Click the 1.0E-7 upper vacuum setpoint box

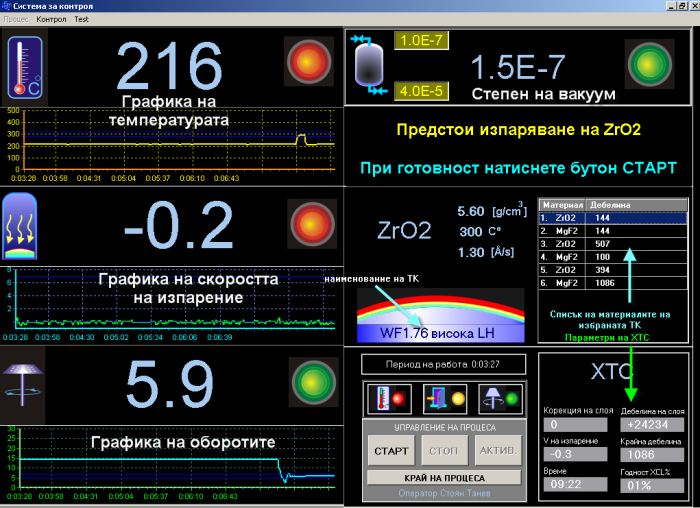(421, 41)
